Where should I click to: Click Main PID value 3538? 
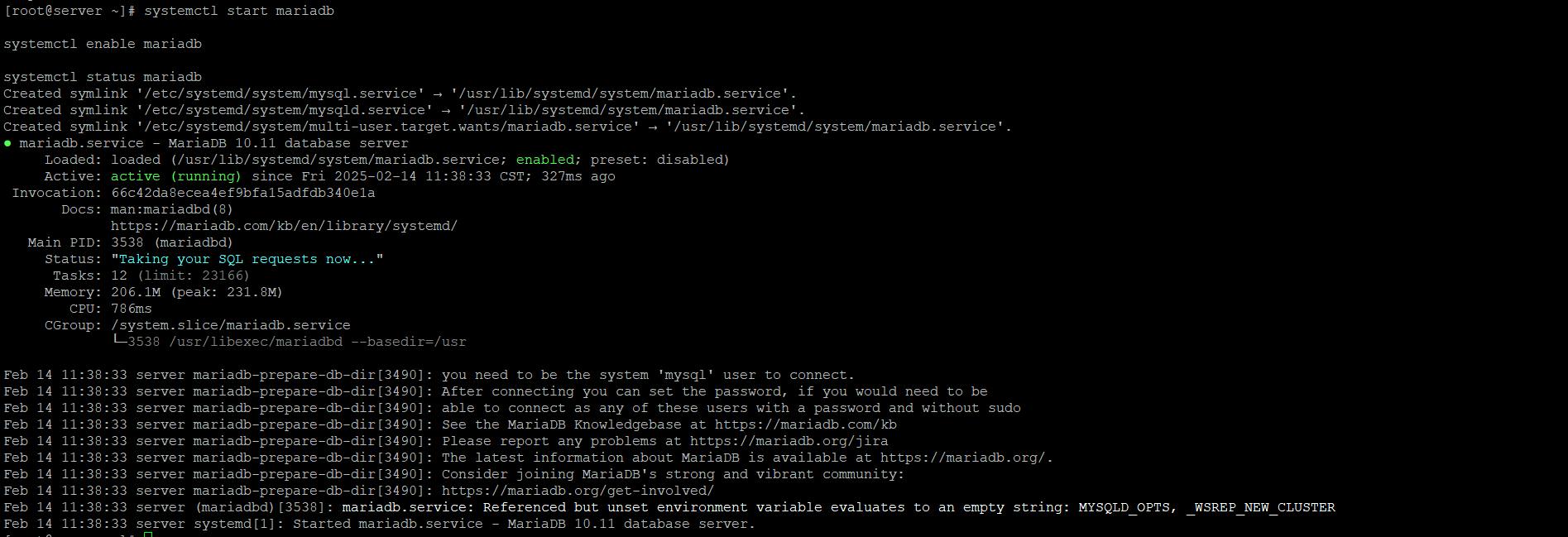127,242
